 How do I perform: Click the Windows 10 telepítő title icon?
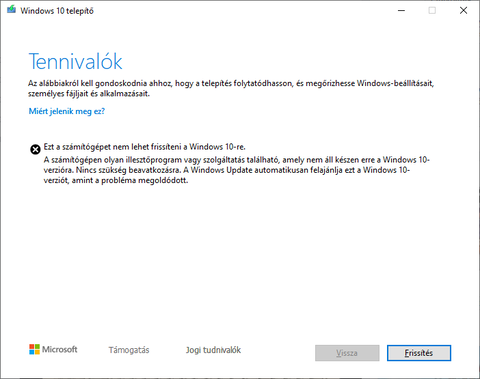point(11,10)
